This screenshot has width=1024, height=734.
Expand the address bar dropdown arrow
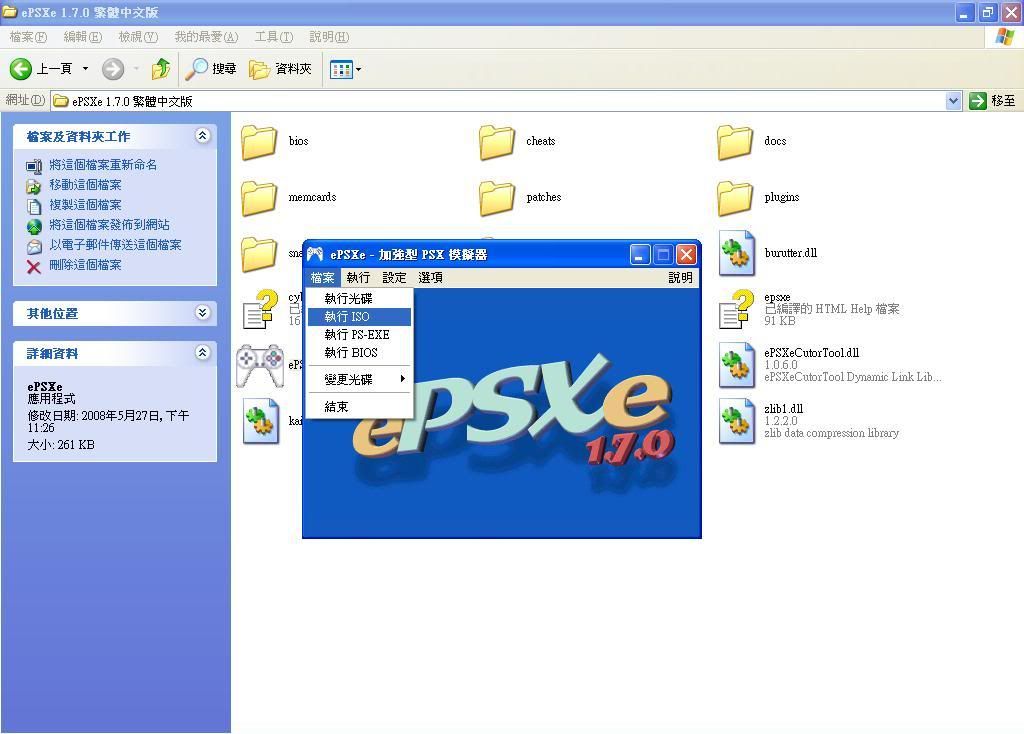pos(953,101)
